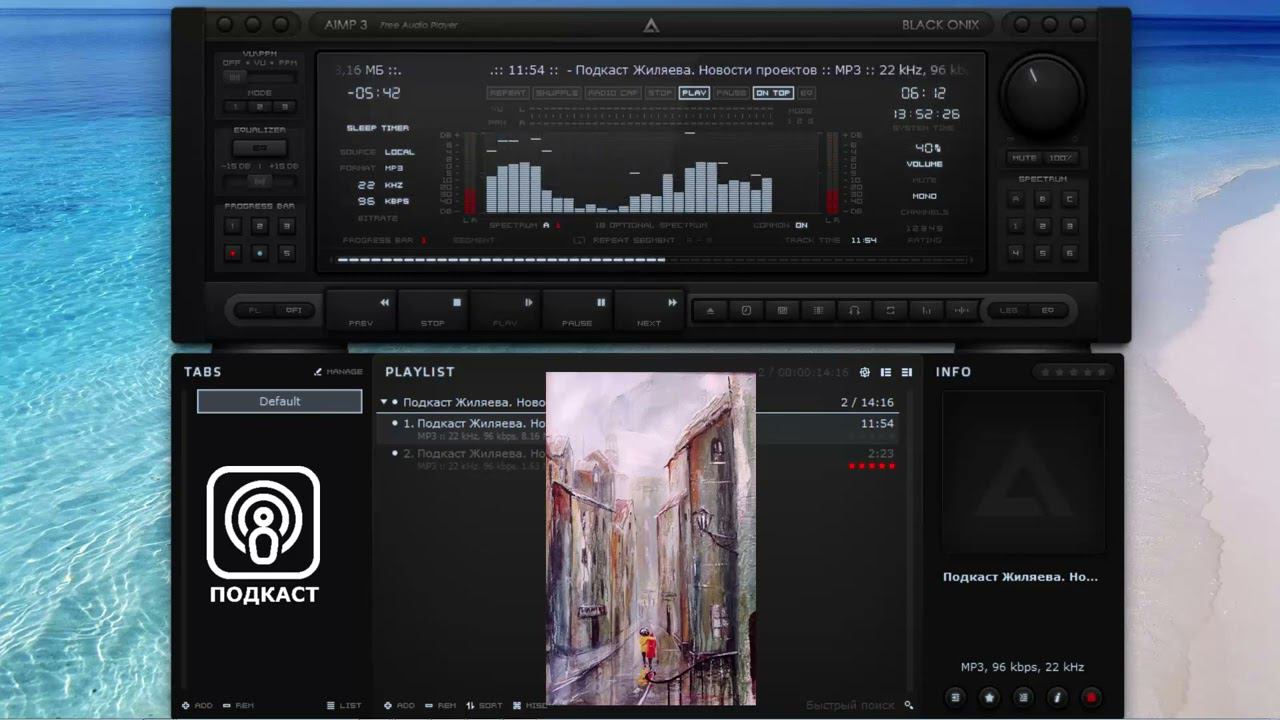Add a new tab with ADD in the Tabs panel
The height and width of the screenshot is (720, 1280).
[197, 705]
